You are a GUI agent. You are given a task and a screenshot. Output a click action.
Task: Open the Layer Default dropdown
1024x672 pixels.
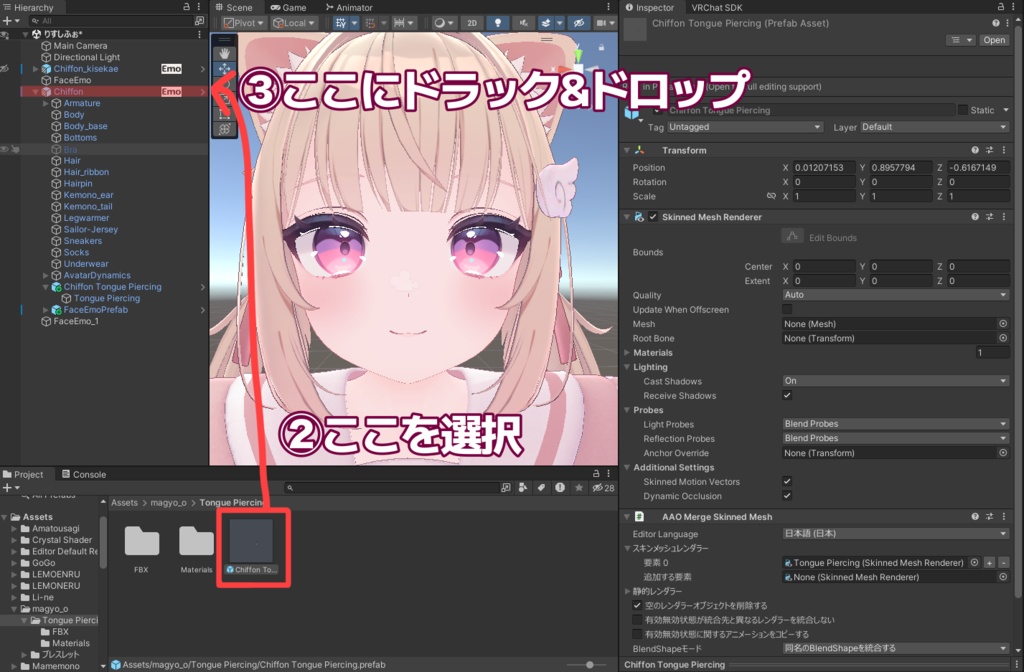tap(934, 127)
